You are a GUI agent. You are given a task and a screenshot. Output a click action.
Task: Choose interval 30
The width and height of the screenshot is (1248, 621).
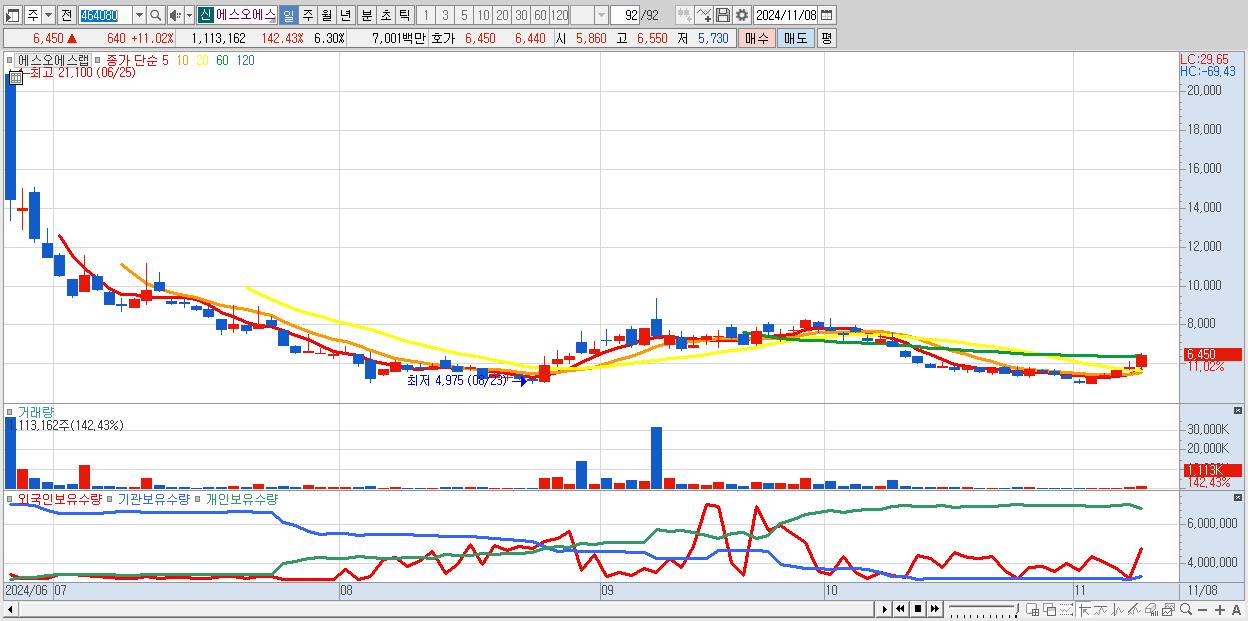pyautogui.click(x=521, y=16)
